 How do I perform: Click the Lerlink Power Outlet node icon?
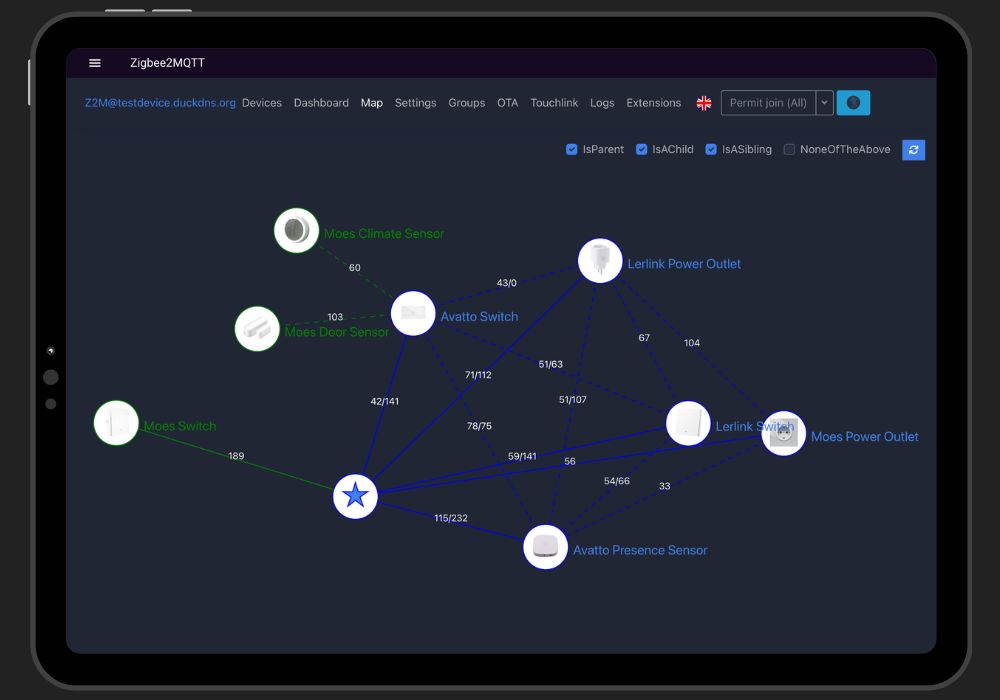point(600,261)
